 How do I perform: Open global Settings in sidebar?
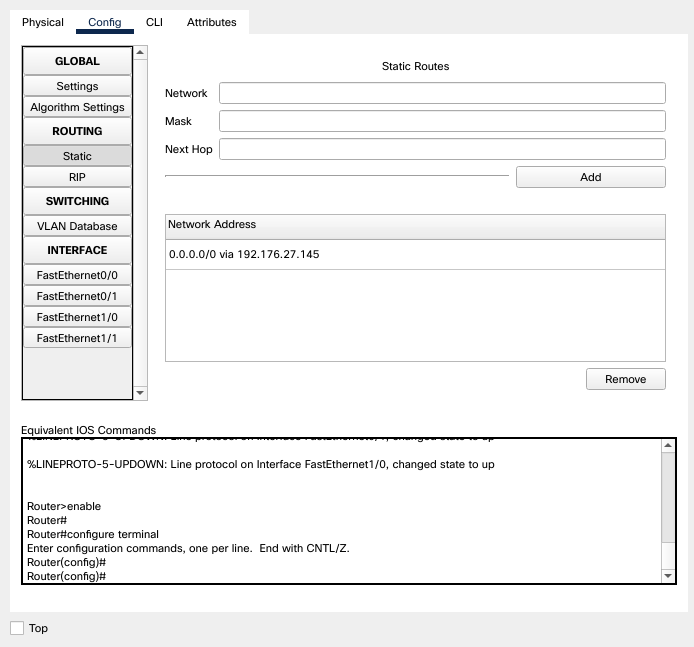click(77, 86)
